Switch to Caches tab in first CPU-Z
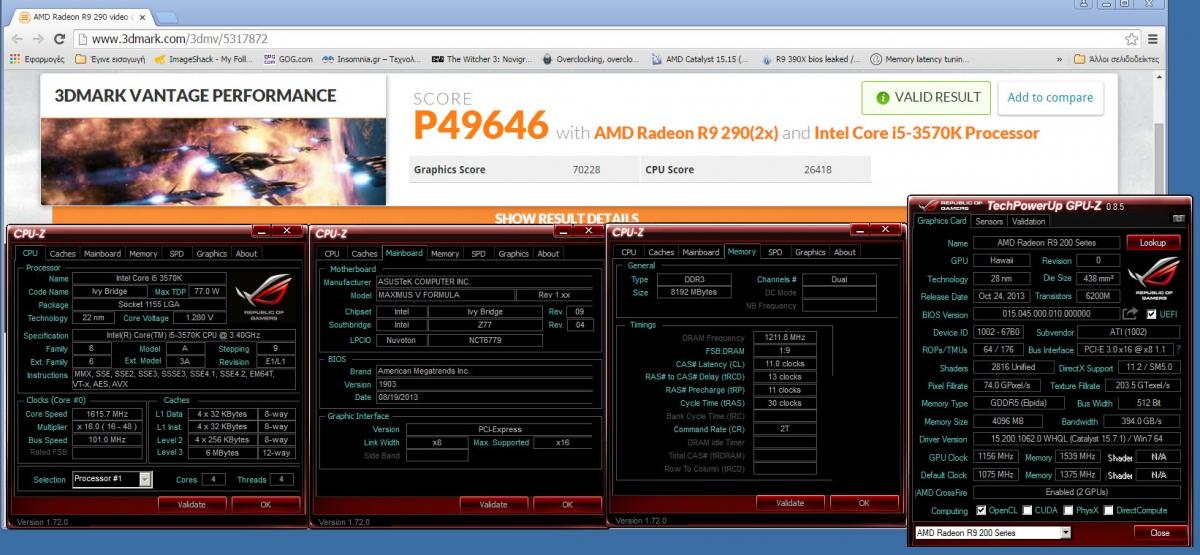 tap(62, 254)
